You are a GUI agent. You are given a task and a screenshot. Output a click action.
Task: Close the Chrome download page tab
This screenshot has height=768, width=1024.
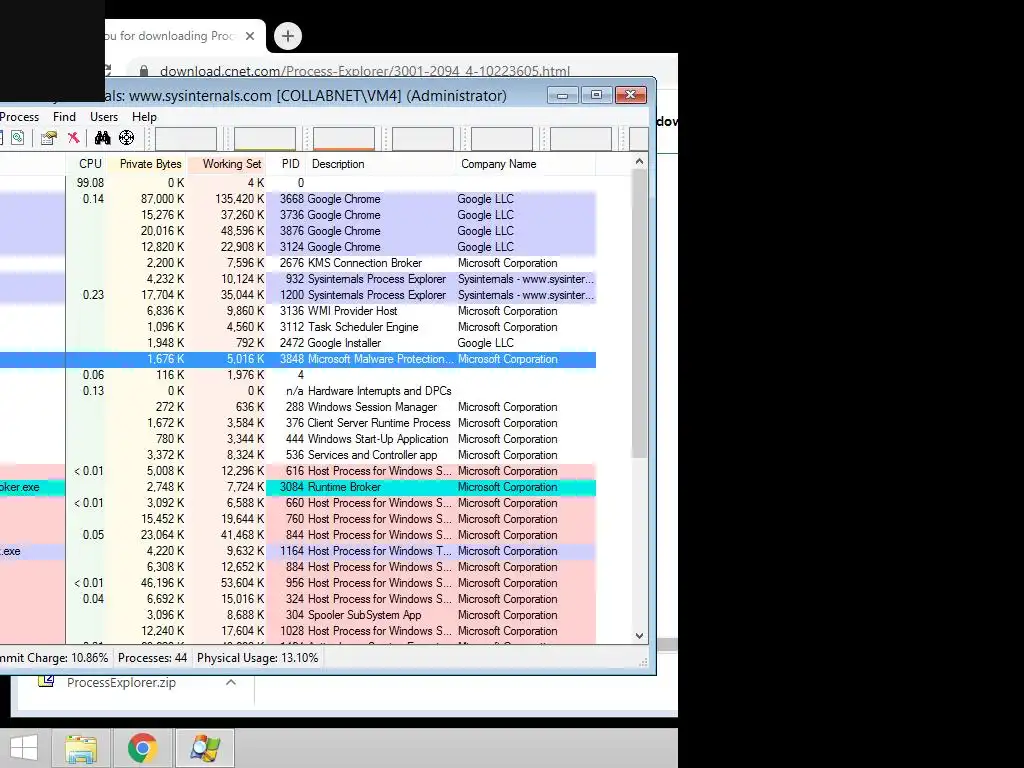[x=249, y=36]
